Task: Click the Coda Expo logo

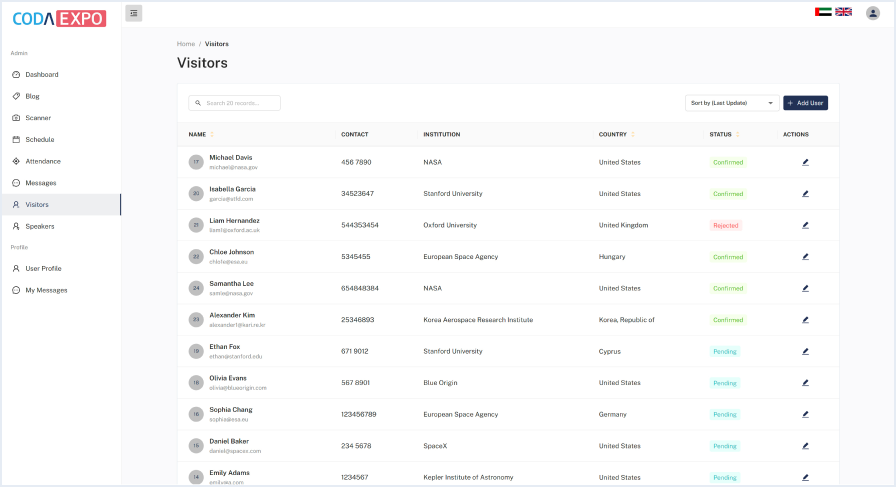Action: 59,18
